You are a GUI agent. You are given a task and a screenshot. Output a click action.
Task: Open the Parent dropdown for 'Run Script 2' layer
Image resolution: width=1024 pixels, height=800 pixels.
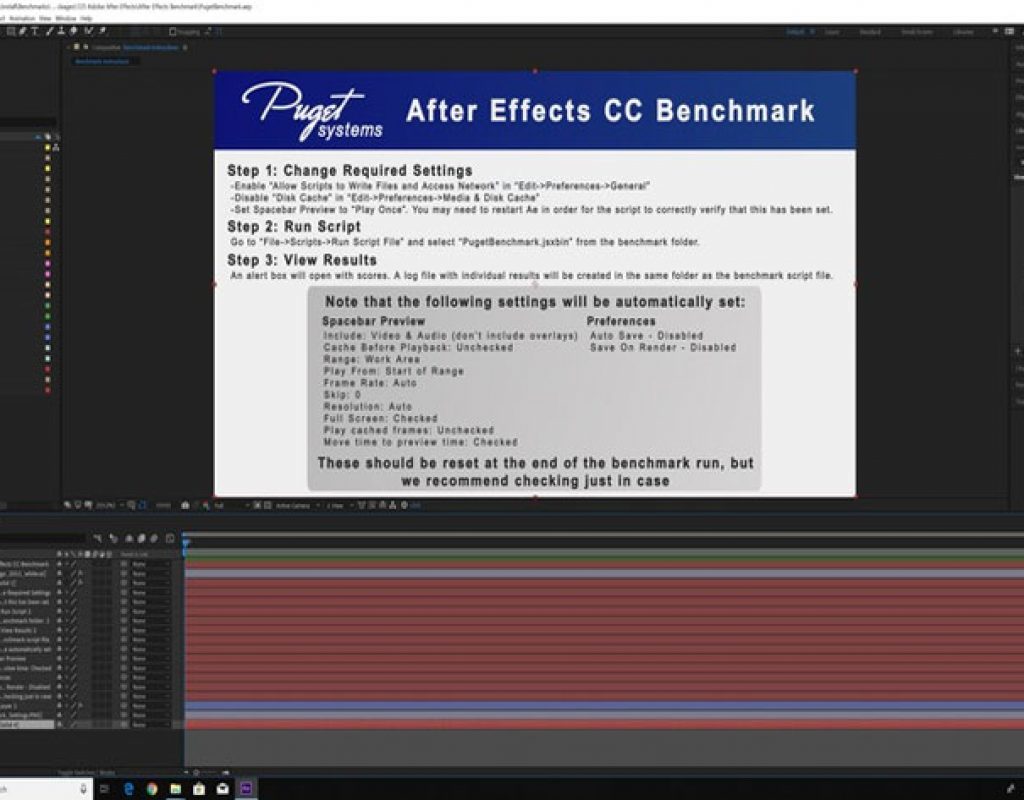[150, 611]
